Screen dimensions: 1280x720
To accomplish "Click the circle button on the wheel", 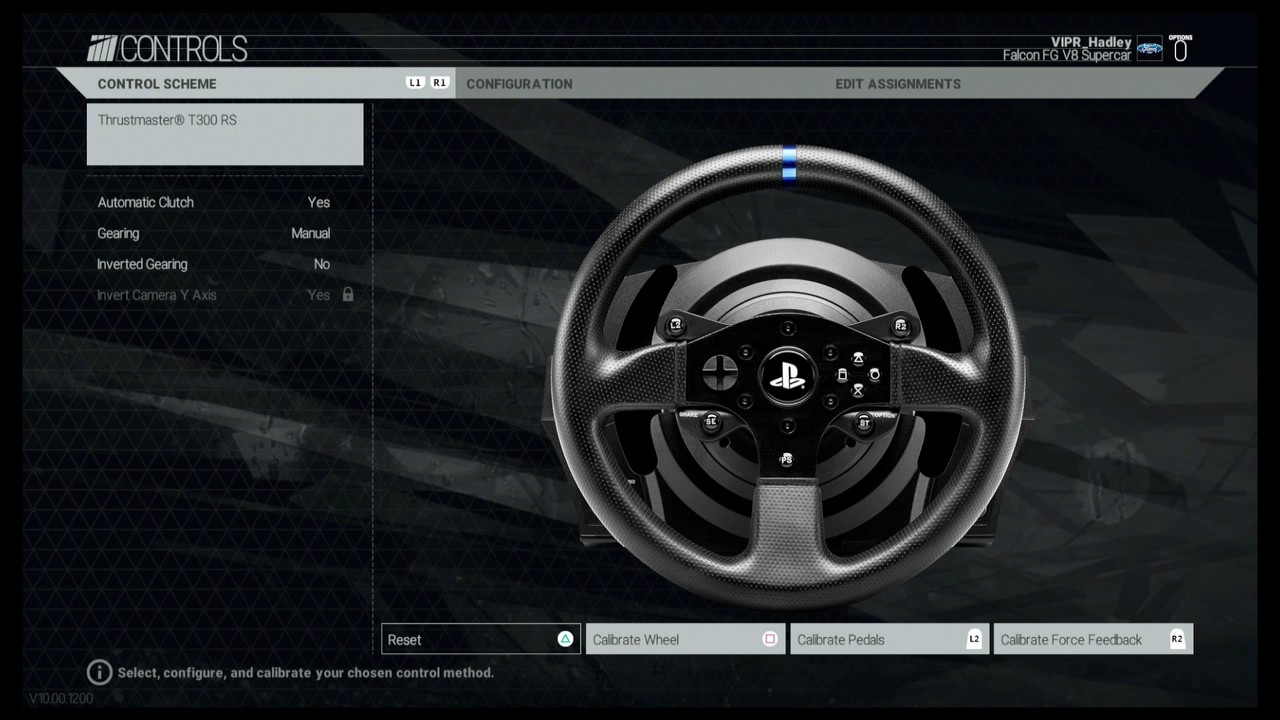I will tap(874, 374).
